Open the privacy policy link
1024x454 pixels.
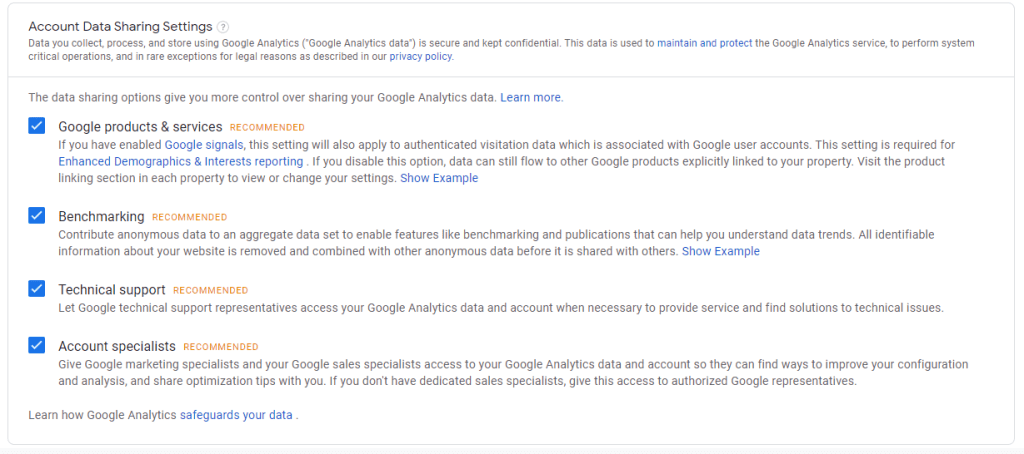[421, 57]
